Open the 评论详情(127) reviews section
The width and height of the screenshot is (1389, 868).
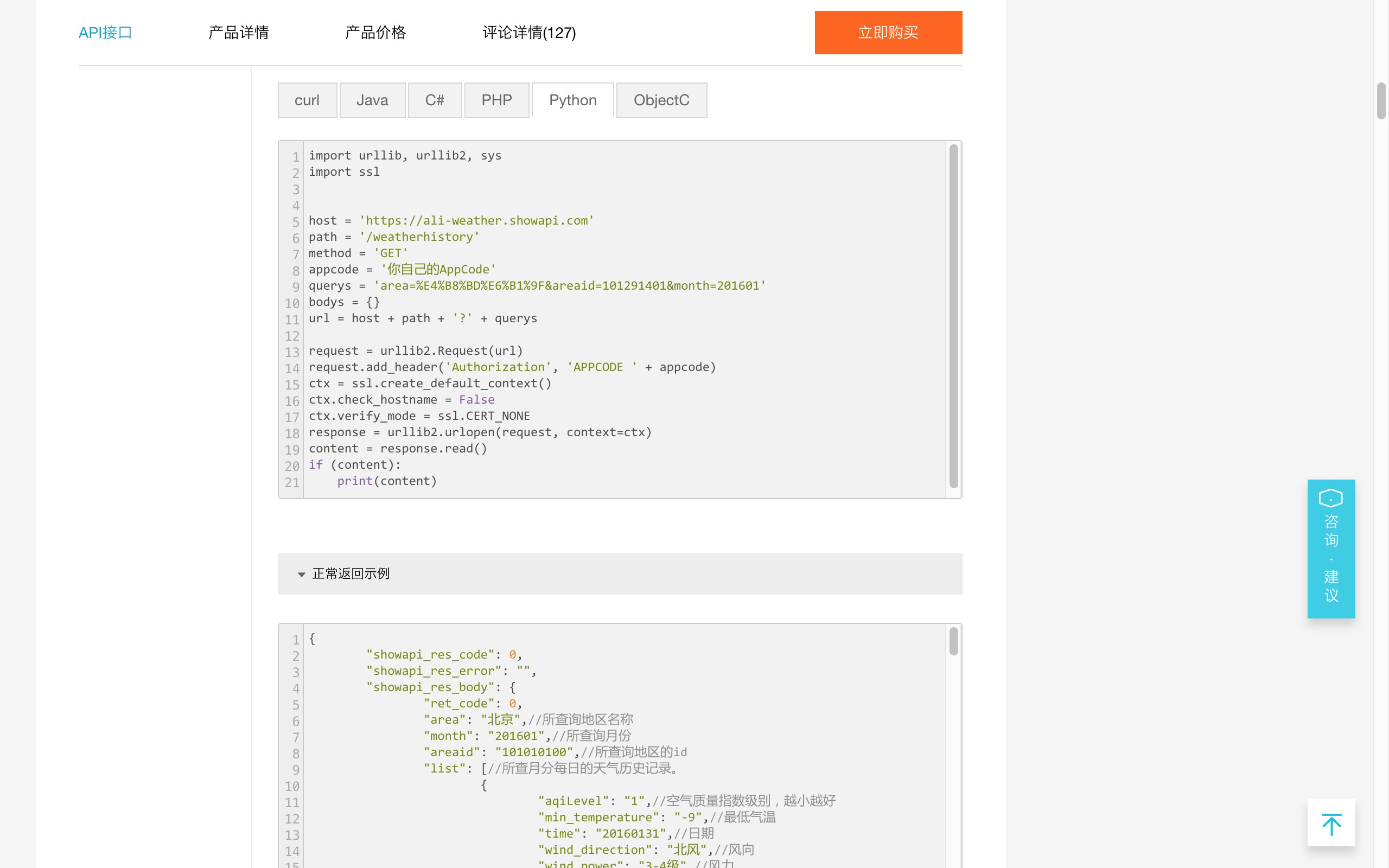click(x=528, y=33)
